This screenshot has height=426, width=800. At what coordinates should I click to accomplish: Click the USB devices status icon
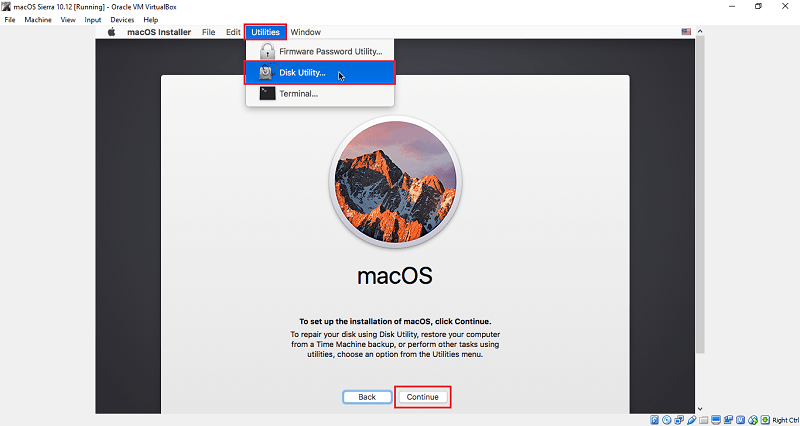pos(691,420)
